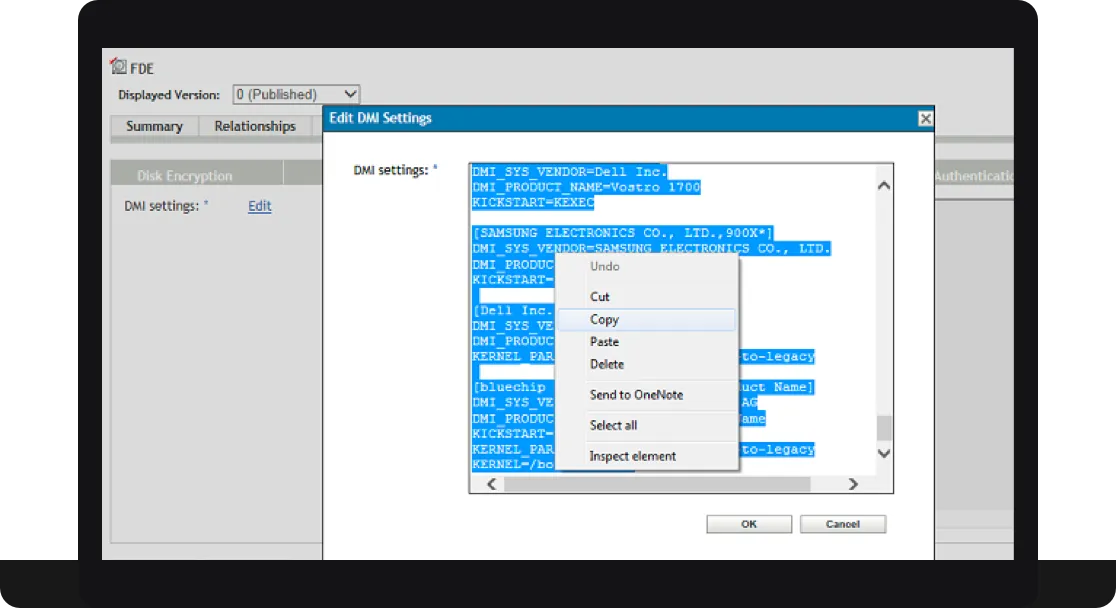Click the left arrow on the horizontal scrollbar
Screen dimensions: 1116x608
tap(490, 483)
